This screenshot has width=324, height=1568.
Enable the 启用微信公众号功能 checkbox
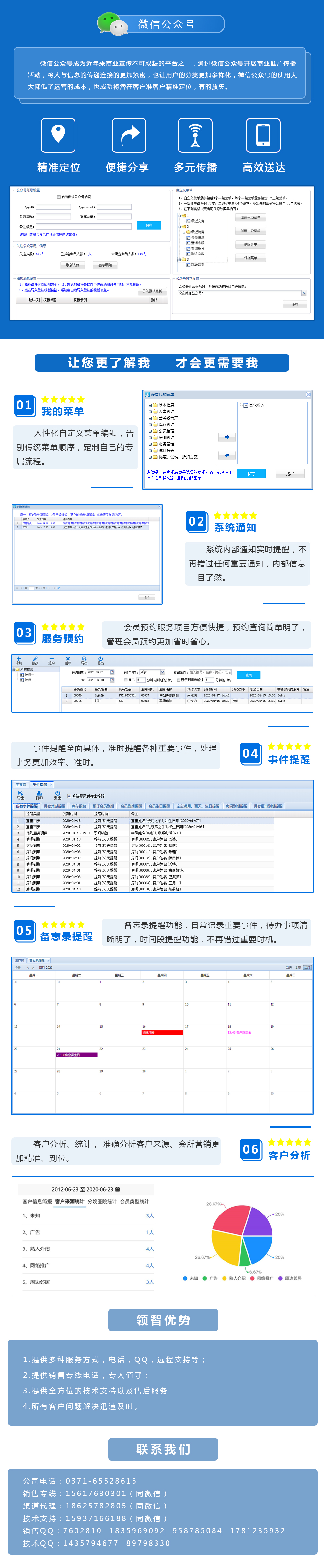point(58,197)
